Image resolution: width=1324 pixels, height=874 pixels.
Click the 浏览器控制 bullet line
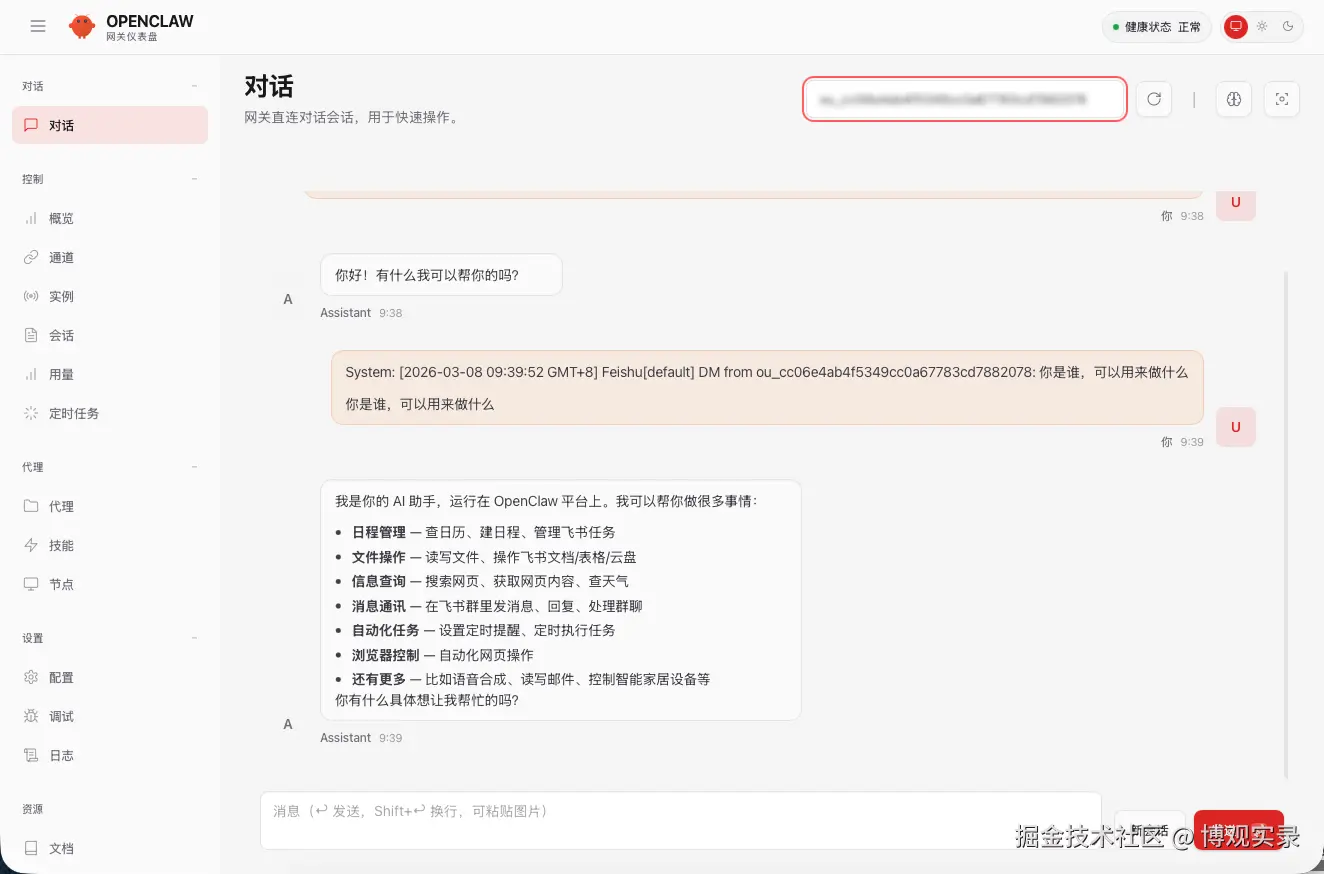tap(442, 655)
